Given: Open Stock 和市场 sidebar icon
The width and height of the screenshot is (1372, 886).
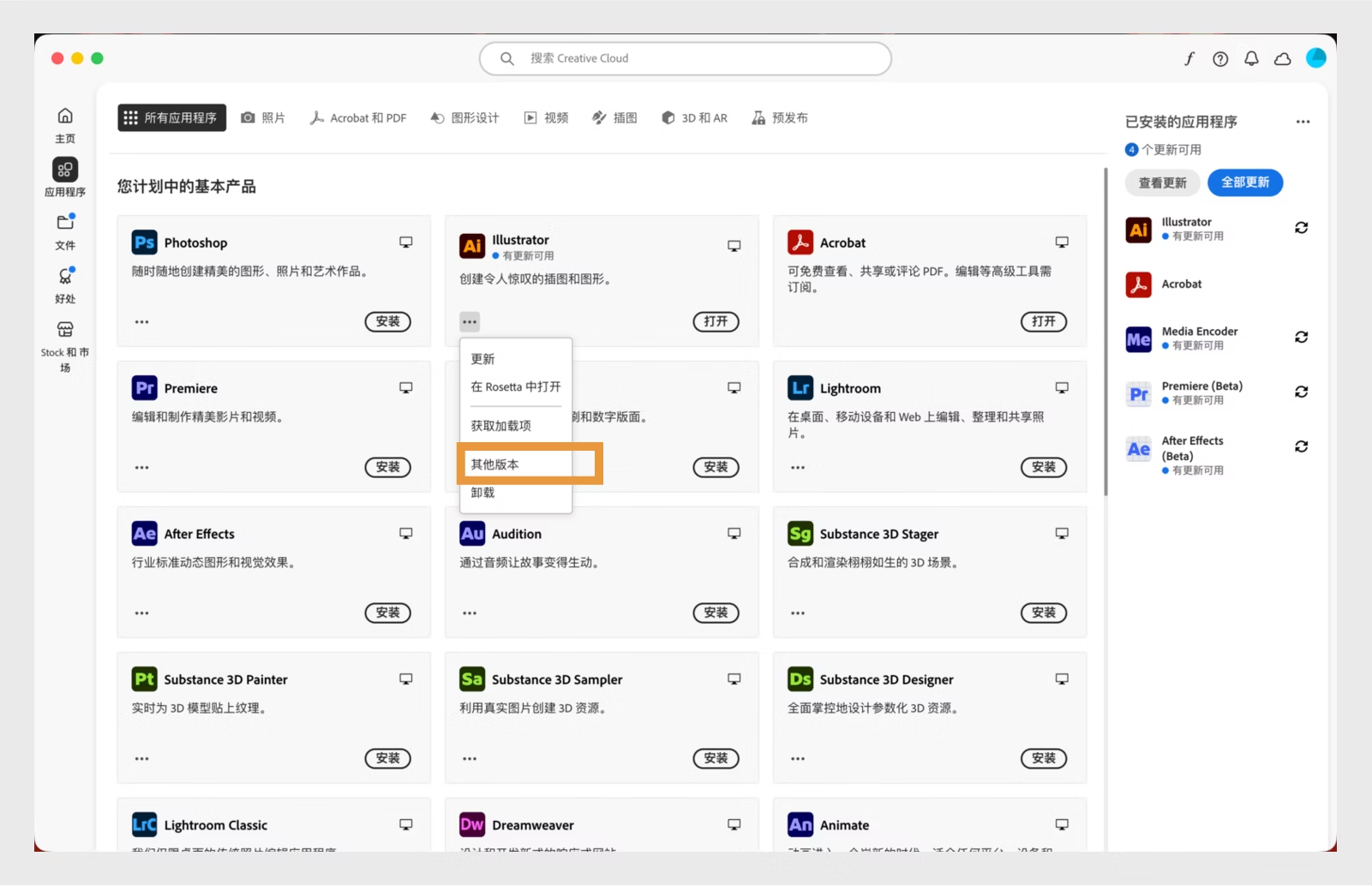Looking at the screenshot, I should point(65,330).
